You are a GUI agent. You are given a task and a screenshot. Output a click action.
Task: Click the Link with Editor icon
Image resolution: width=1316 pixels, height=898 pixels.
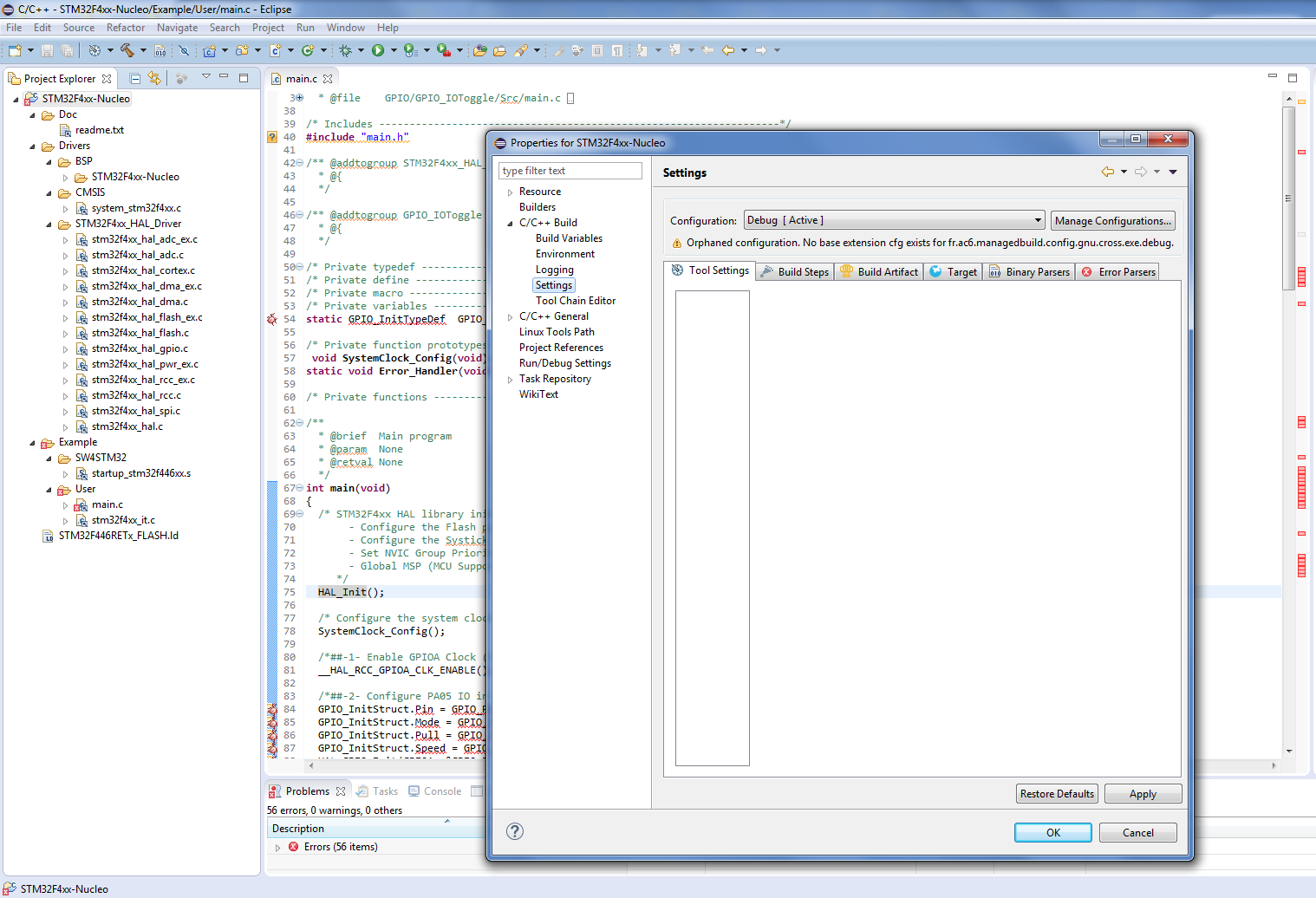154,78
